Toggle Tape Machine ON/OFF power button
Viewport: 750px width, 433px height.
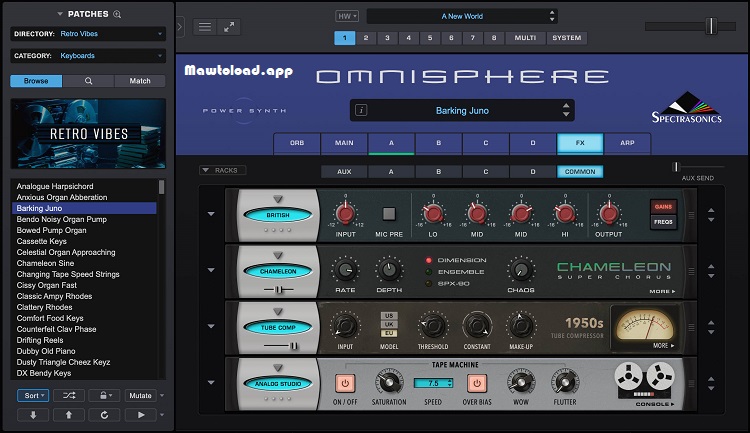[345, 383]
